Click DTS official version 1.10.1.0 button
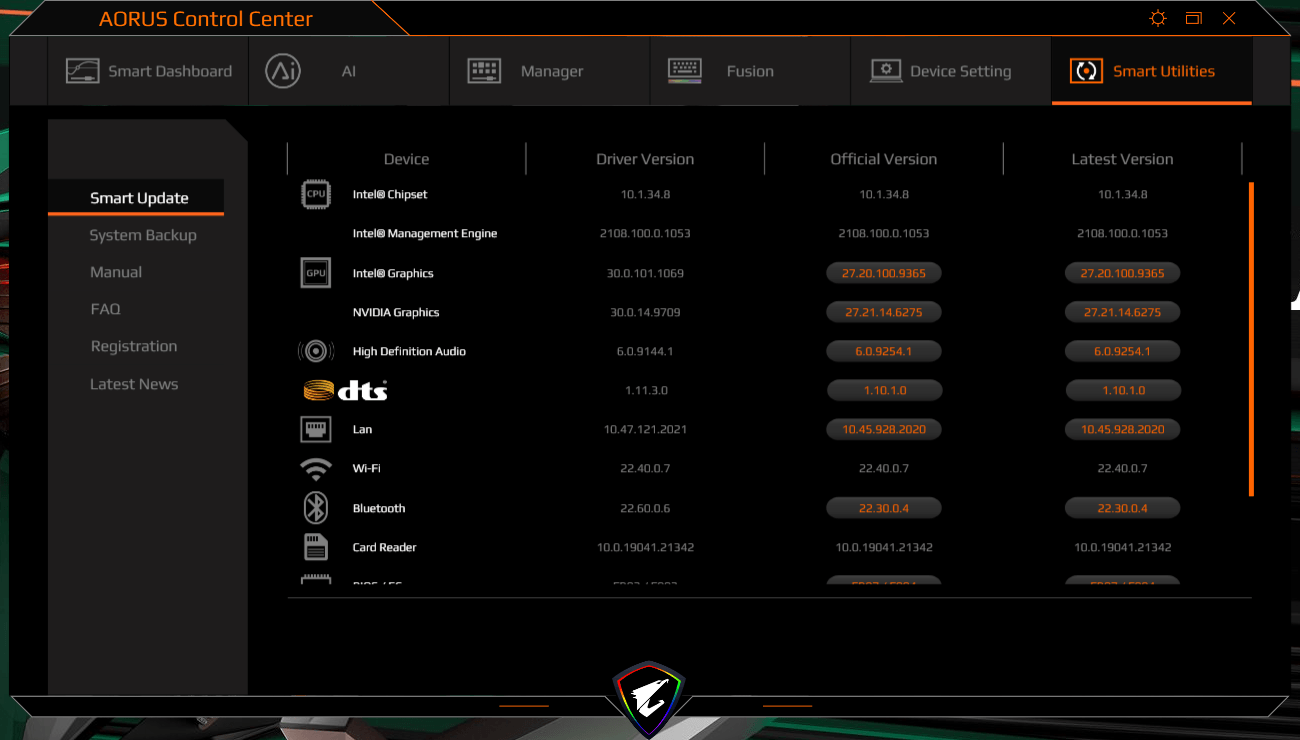 click(884, 390)
